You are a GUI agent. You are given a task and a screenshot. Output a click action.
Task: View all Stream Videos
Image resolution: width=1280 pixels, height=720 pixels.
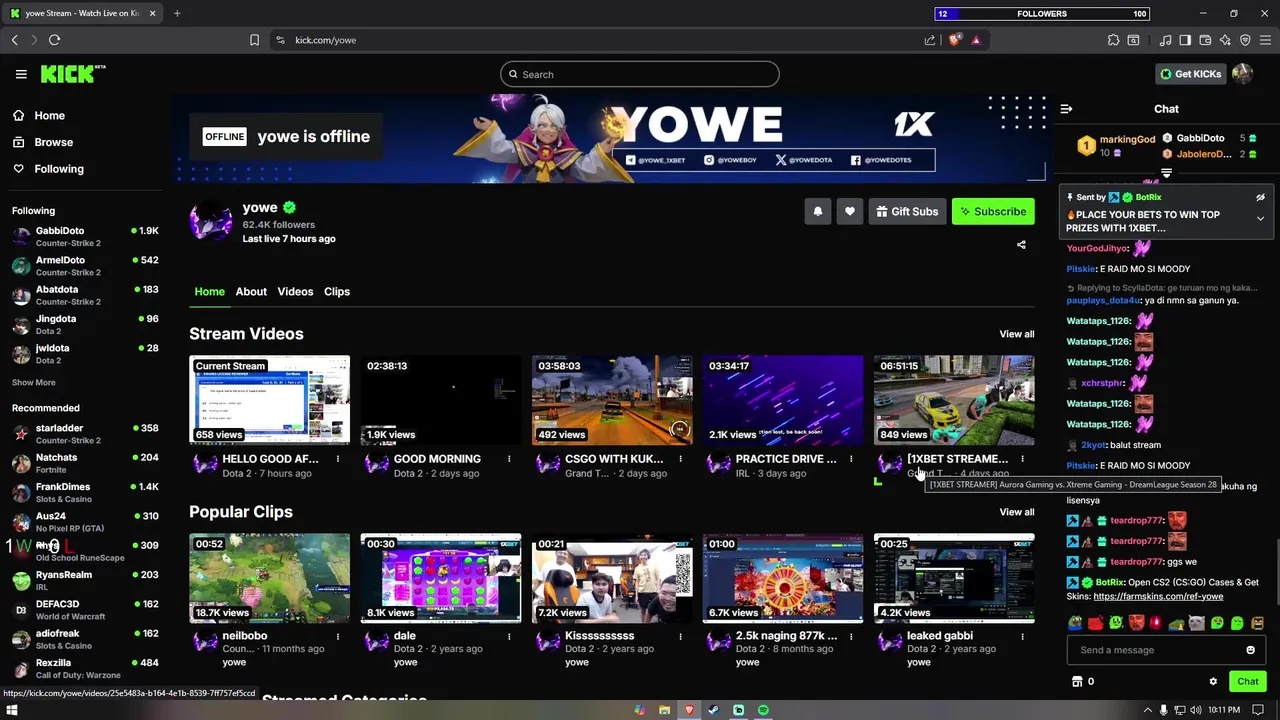pos(1016,334)
